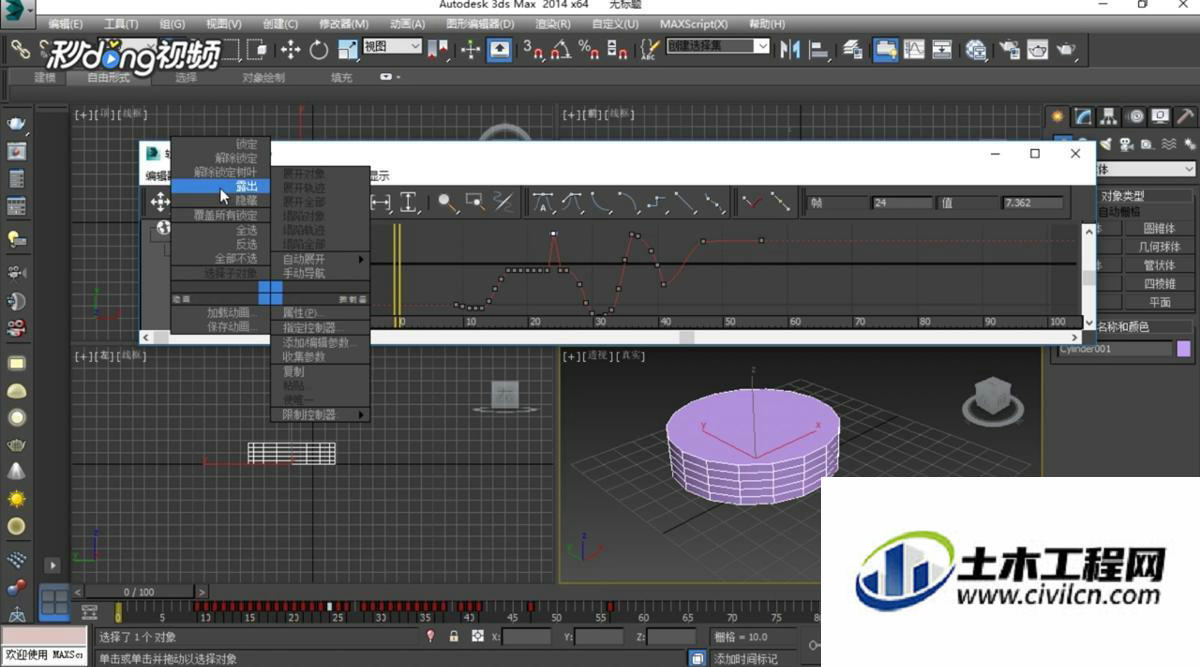1200x667 pixels.
Task: Click the Cylinder001 object name field
Action: click(1115, 349)
